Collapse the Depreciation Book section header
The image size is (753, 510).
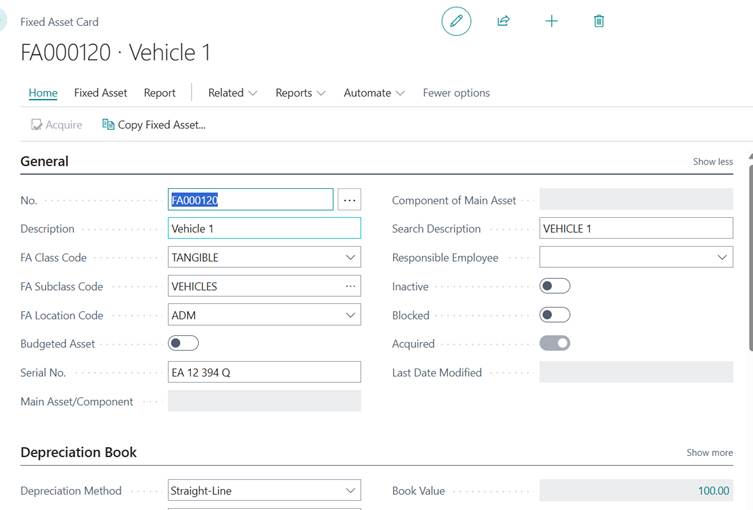[78, 452]
